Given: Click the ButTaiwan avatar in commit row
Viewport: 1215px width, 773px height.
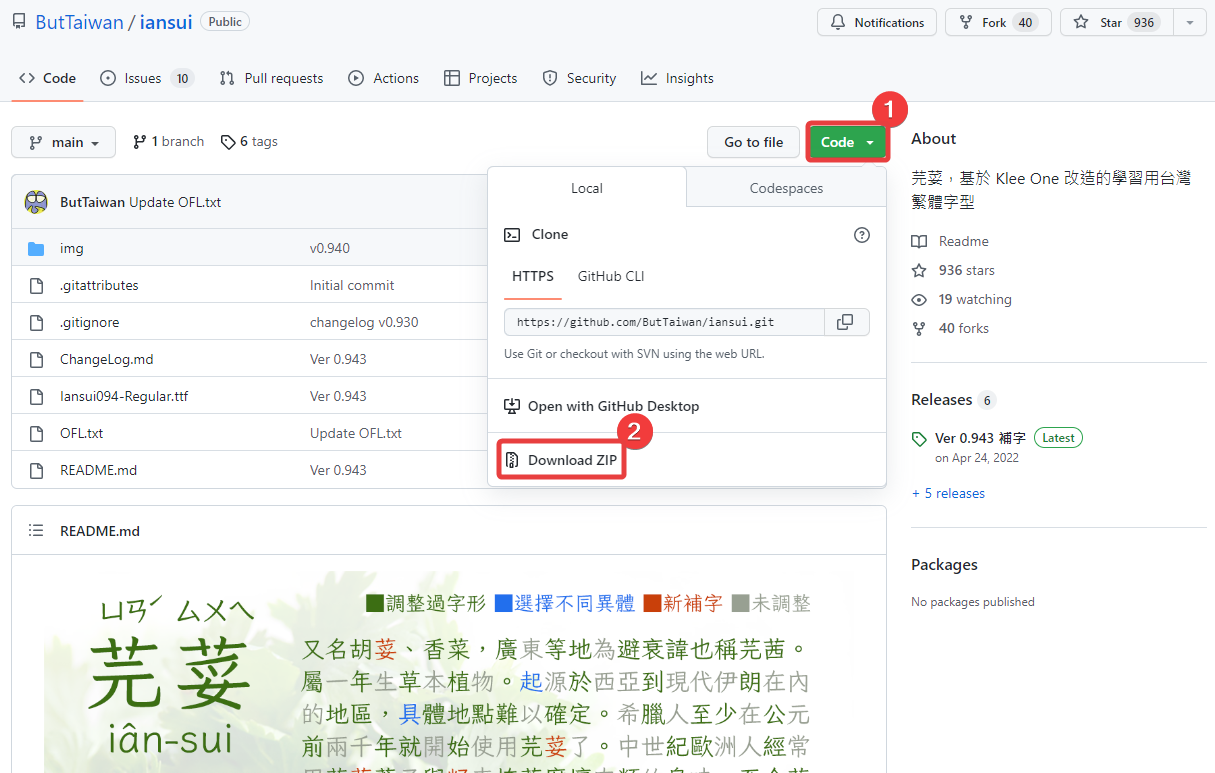Looking at the screenshot, I should click(x=36, y=202).
